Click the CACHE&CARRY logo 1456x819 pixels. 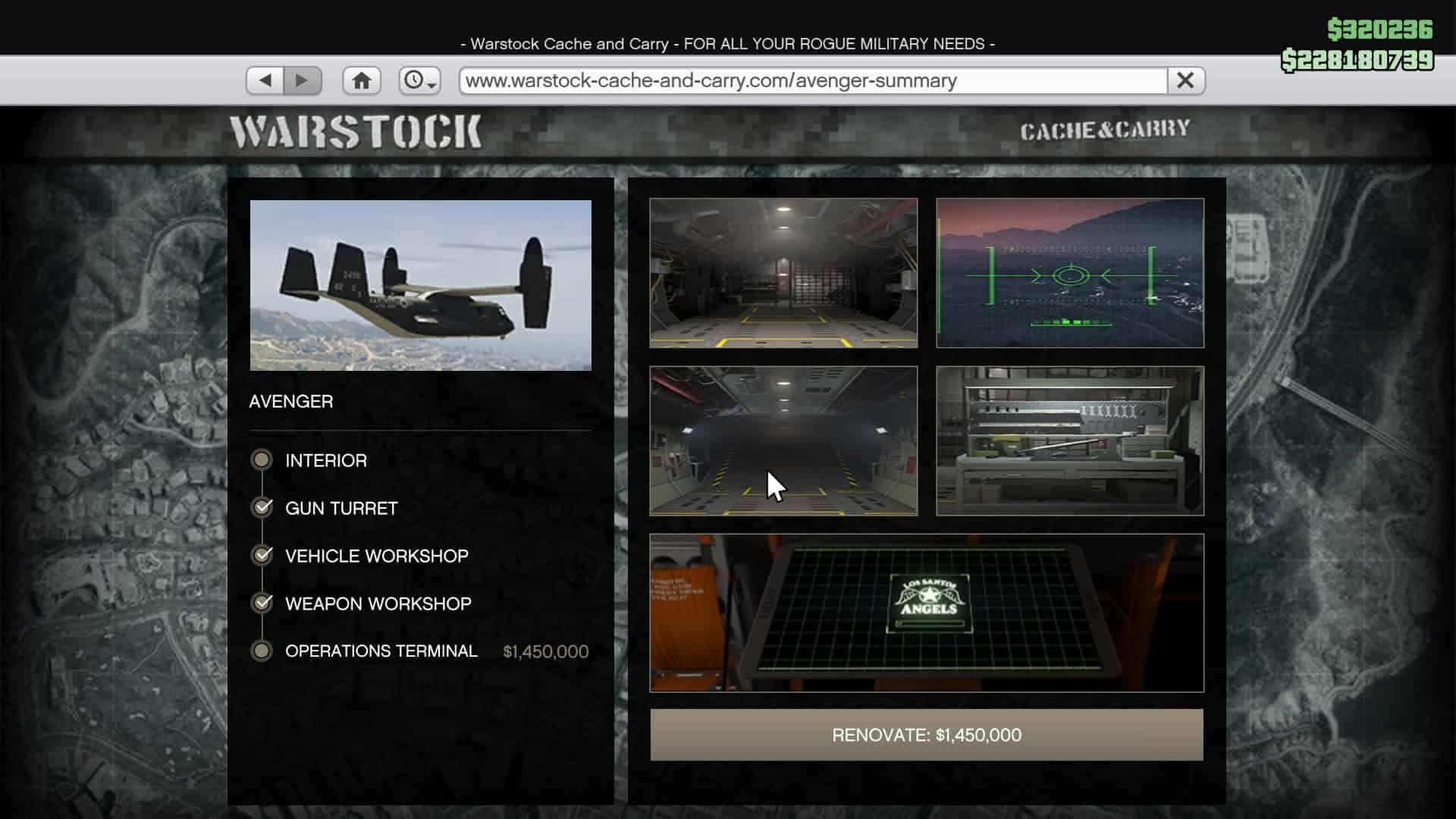[1106, 129]
